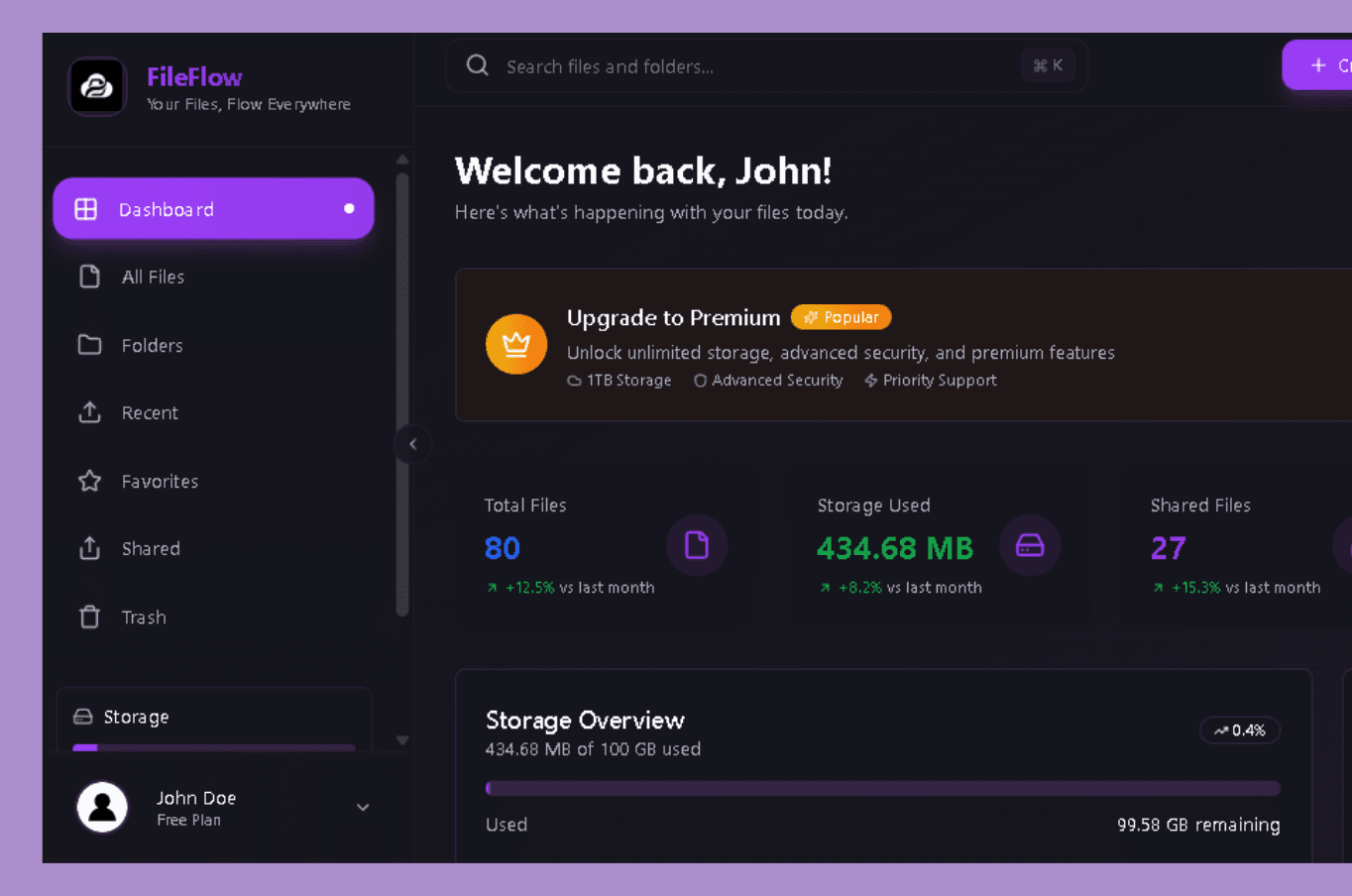Click the ⌘K shortcut badge
This screenshot has width=1352, height=896.
click(1048, 65)
